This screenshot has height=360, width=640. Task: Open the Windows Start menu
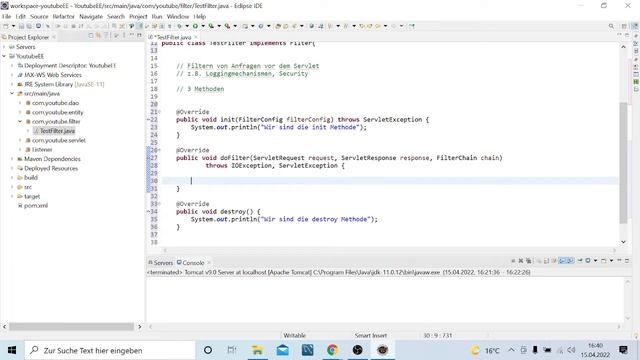tap(12, 350)
